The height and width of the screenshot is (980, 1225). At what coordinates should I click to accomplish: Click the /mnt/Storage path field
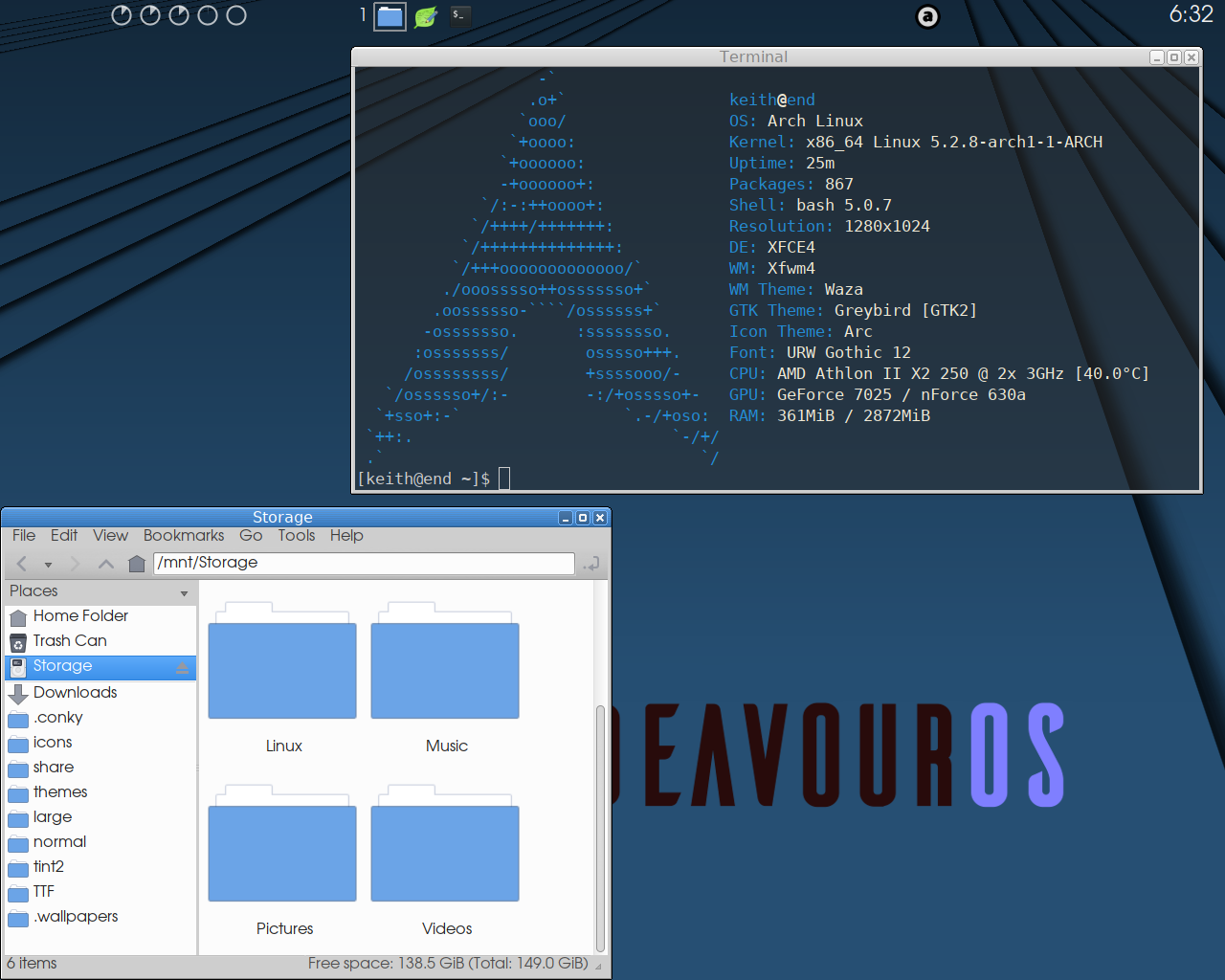[364, 564]
